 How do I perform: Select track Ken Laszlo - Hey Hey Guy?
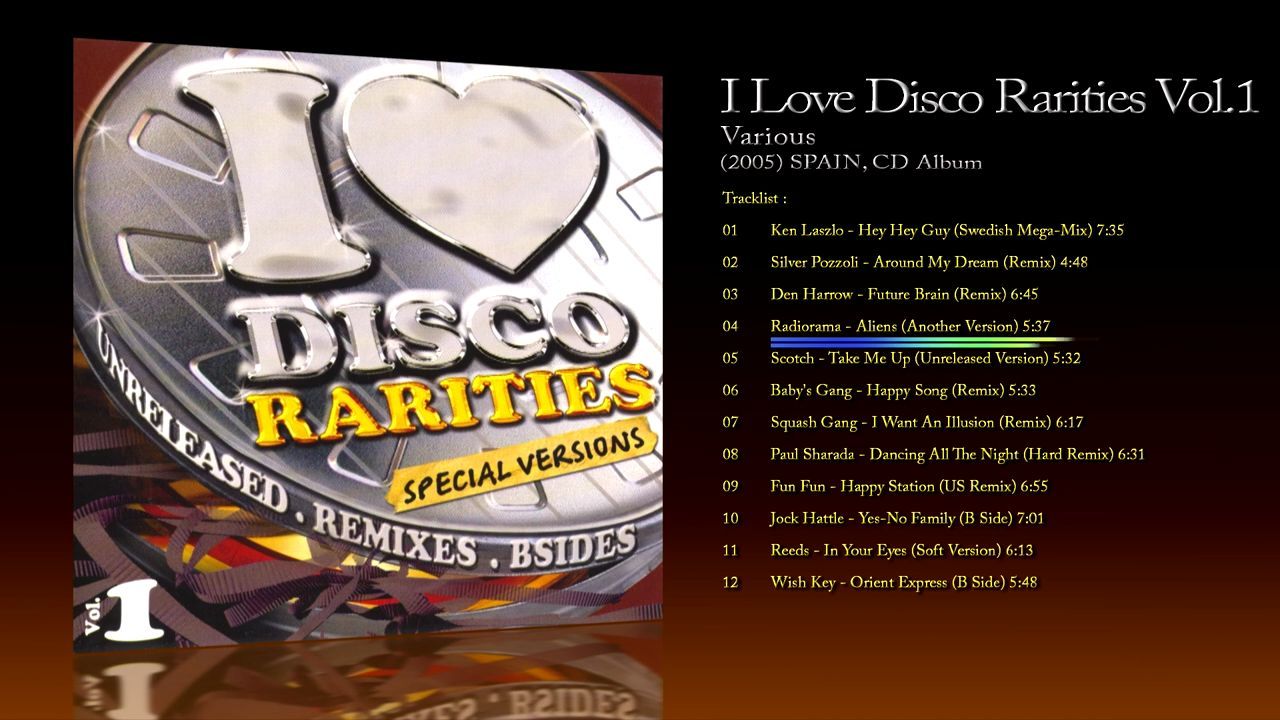[947, 230]
